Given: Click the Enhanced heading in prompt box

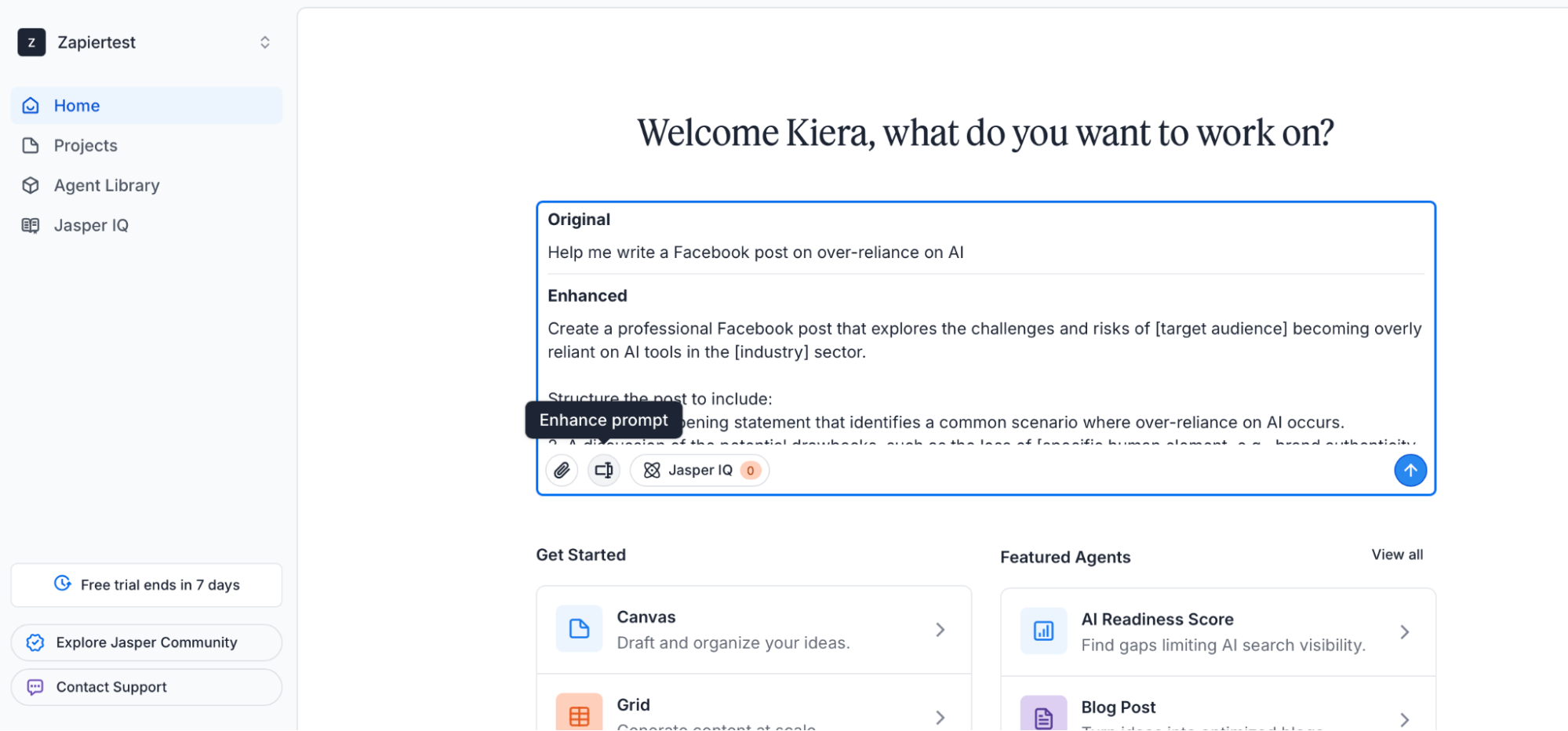Looking at the screenshot, I should pyautogui.click(x=588, y=296).
